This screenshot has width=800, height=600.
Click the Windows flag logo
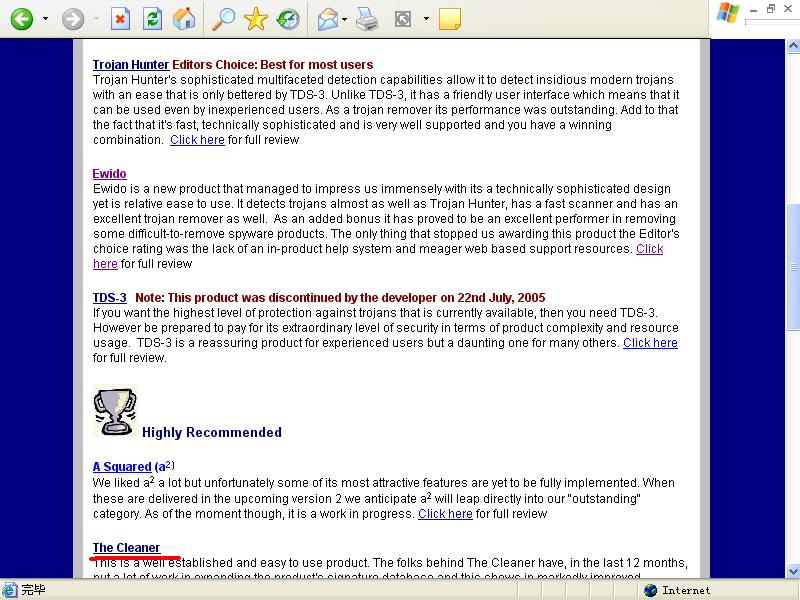coord(728,13)
